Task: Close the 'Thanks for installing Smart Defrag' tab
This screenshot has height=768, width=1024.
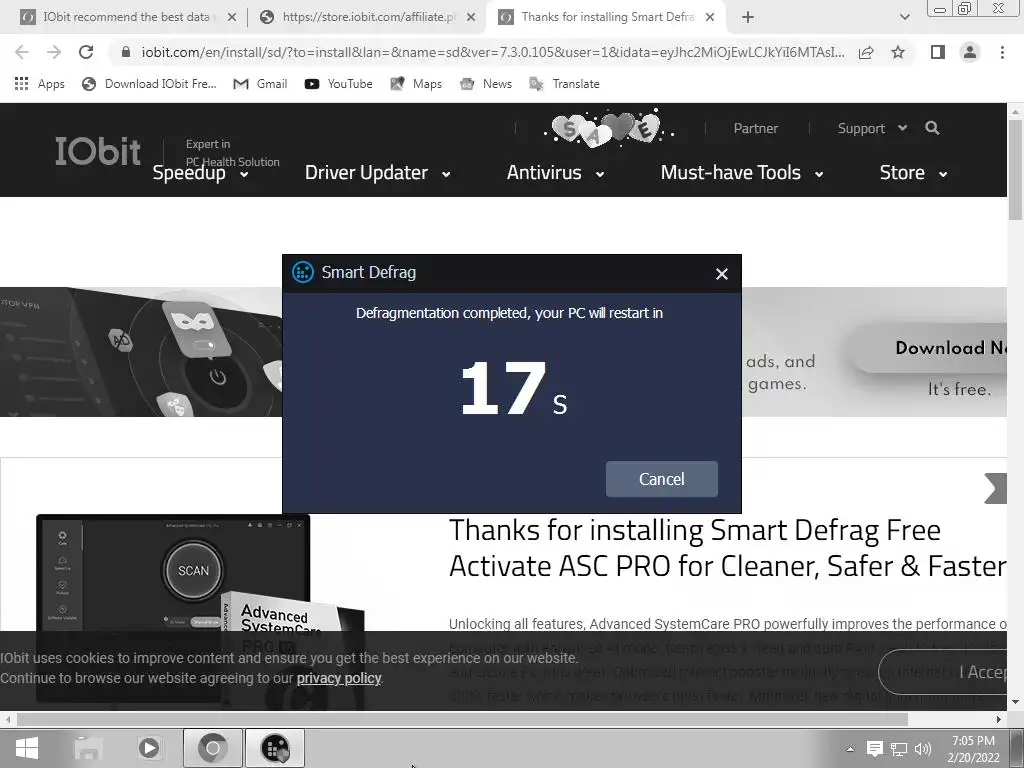Action: (710, 18)
